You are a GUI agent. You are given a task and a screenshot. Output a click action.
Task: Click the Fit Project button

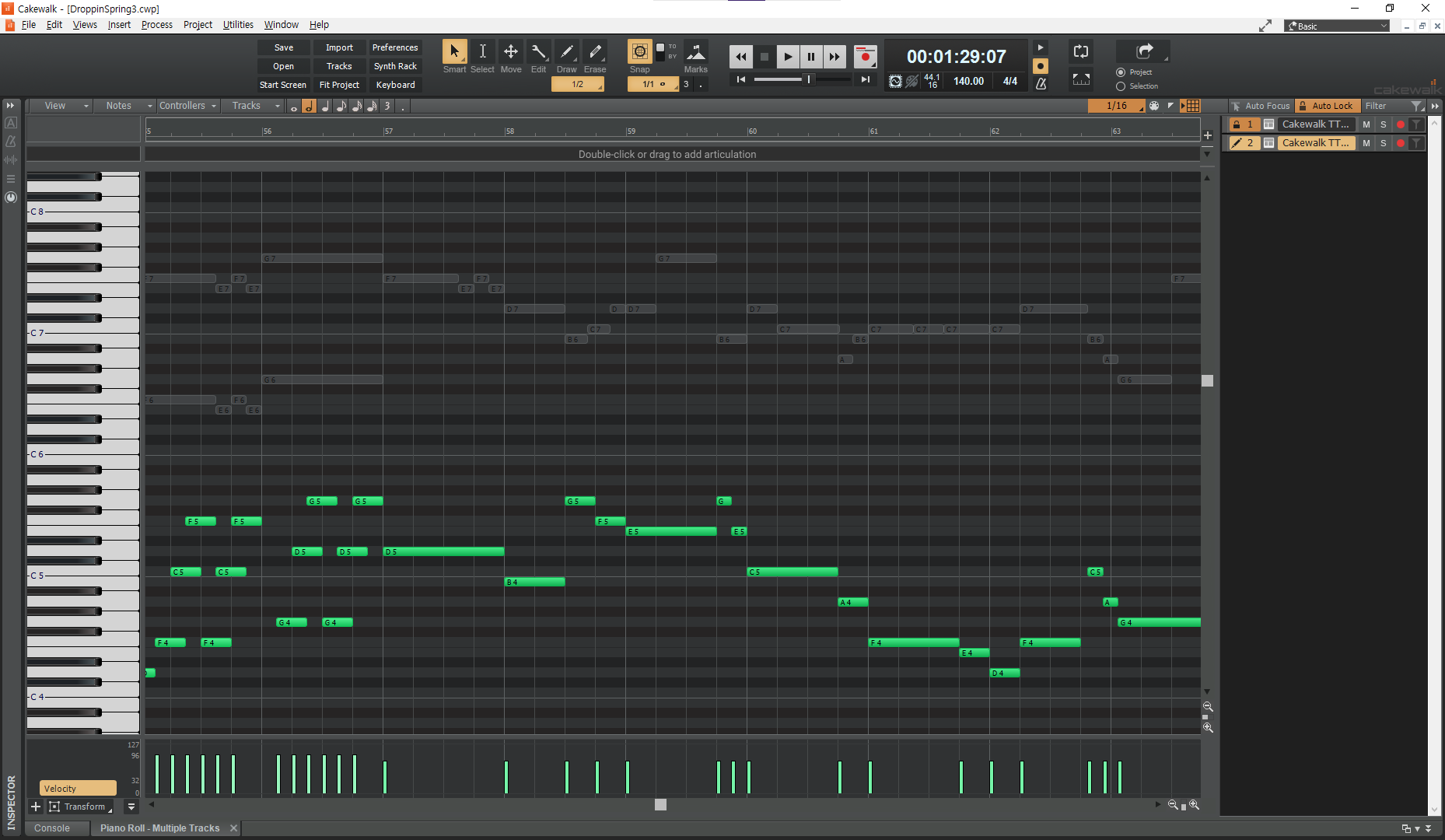coord(339,85)
